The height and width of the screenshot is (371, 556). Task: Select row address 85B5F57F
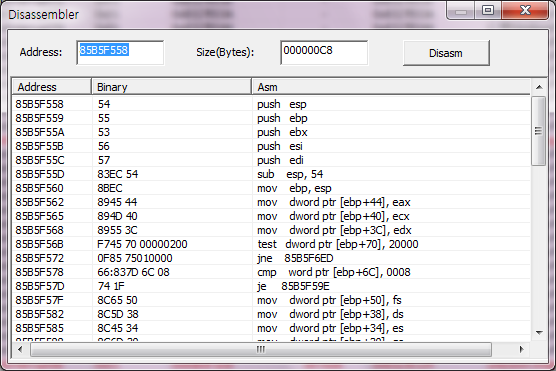tap(39, 300)
